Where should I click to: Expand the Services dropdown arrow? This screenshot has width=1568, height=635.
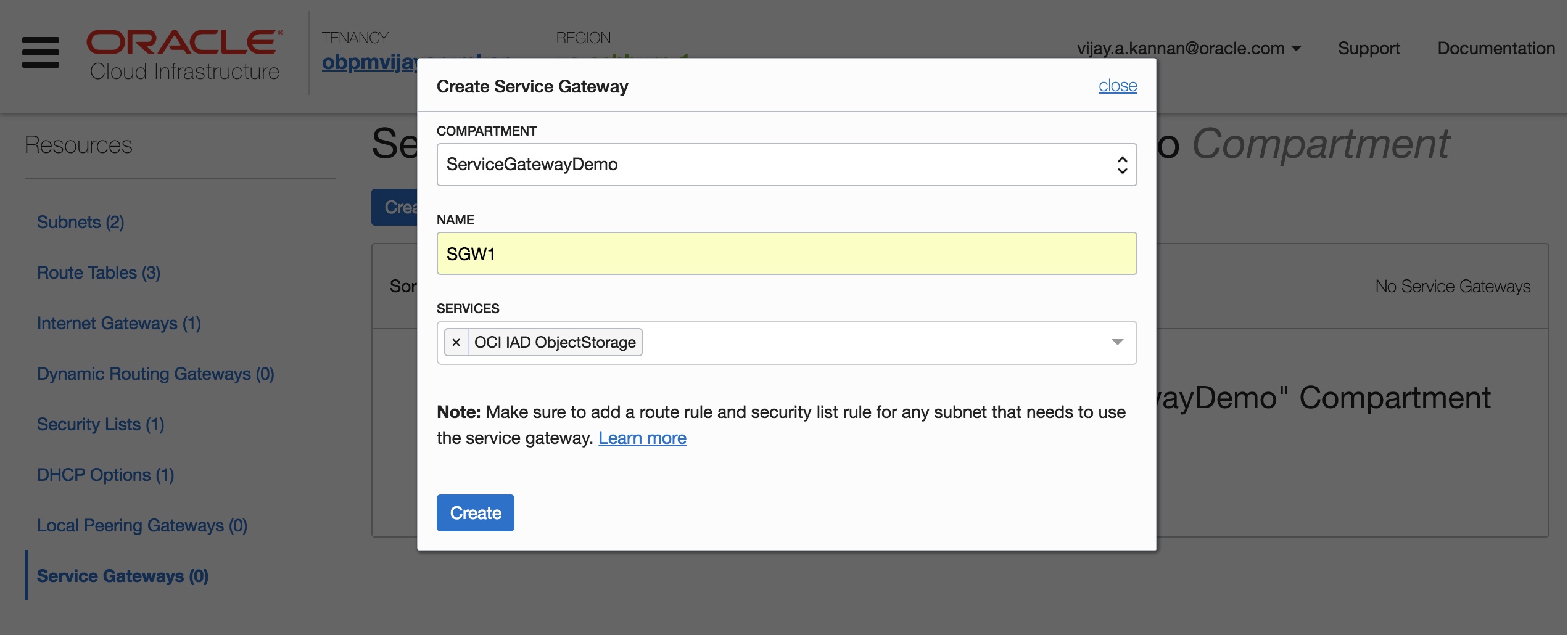coord(1117,342)
